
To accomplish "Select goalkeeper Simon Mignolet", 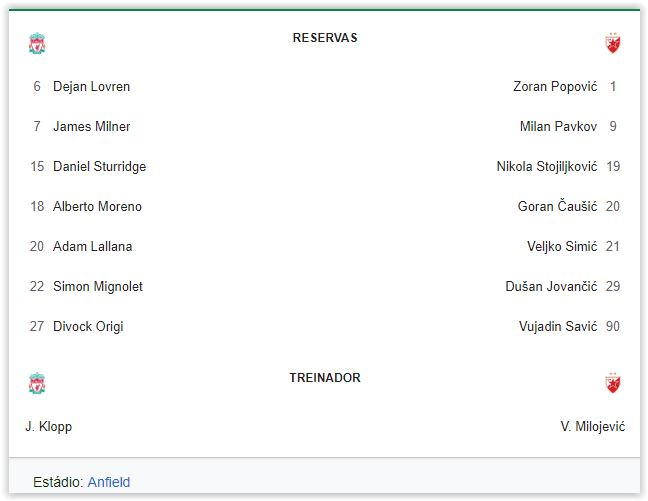I will coord(98,286).
